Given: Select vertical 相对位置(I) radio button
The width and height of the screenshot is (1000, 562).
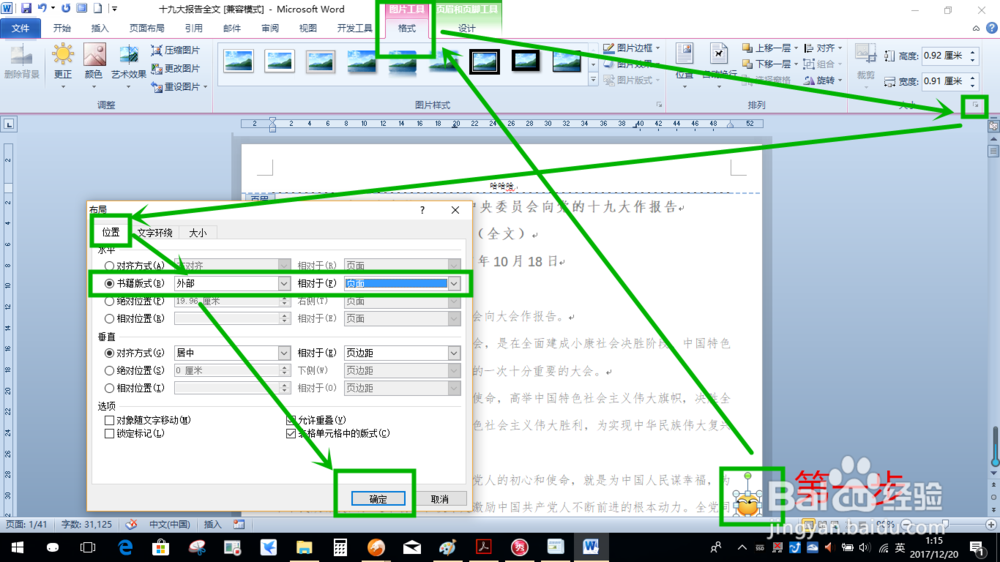Looking at the screenshot, I should pos(109,388).
